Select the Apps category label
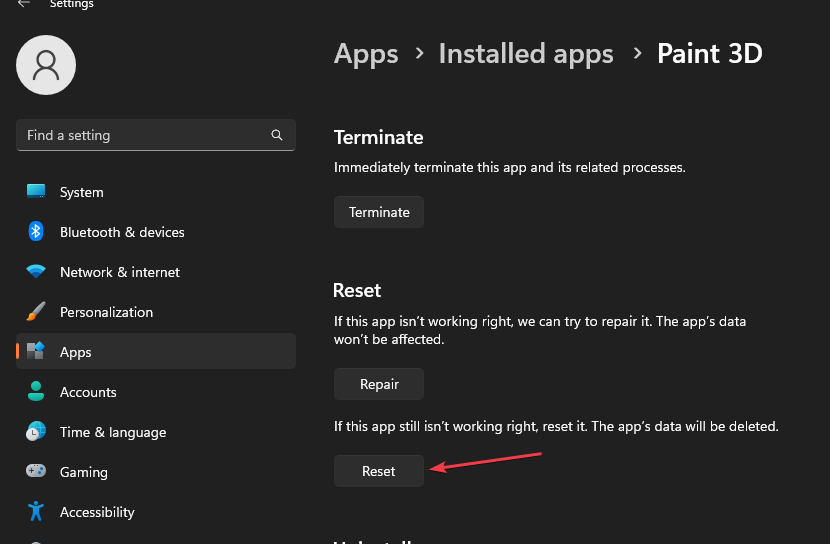The width and height of the screenshot is (830, 544). 76,352
